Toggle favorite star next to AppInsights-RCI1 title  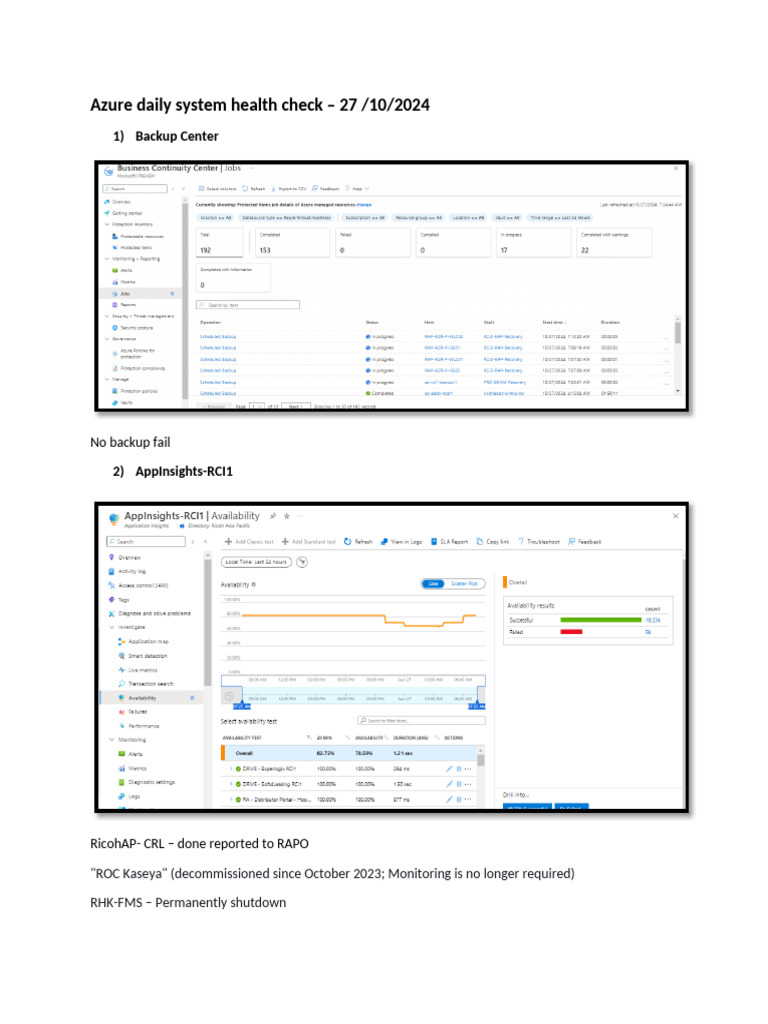coord(287,516)
